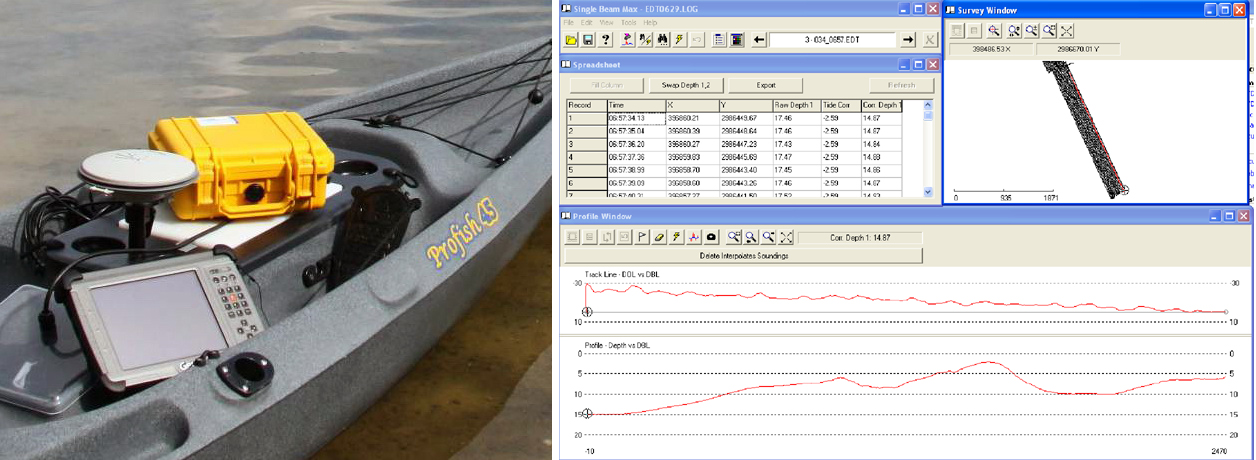Click the person figure icon in main toolbar

pyautogui.click(x=628, y=40)
